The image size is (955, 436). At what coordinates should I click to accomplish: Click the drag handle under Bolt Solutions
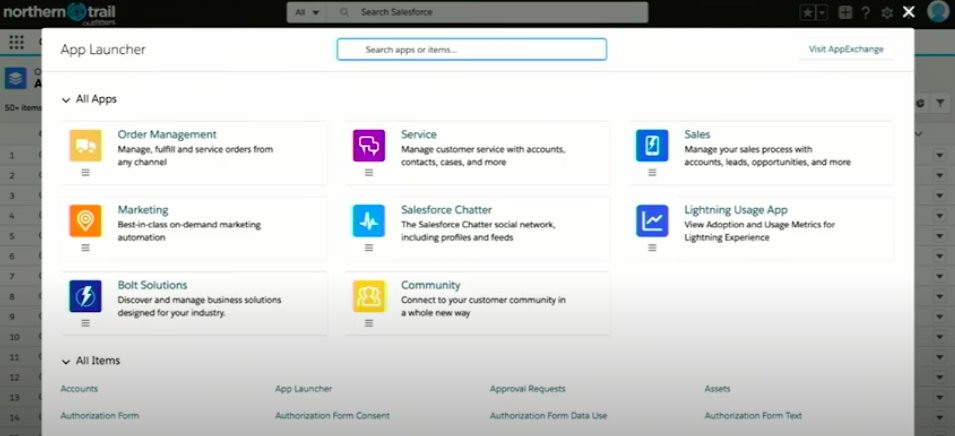coord(85,323)
